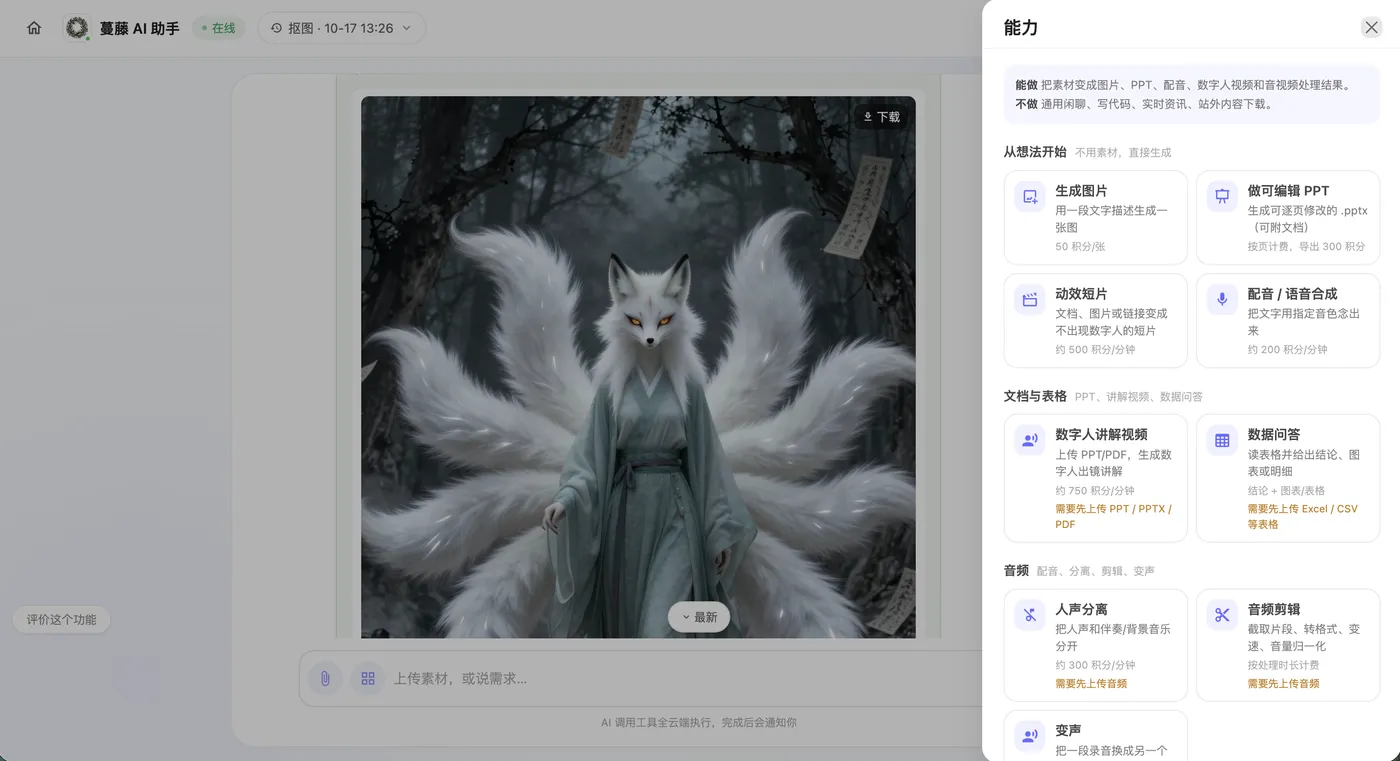Click the fox image thumbnail
This screenshot has height=761, width=1400.
point(638,367)
